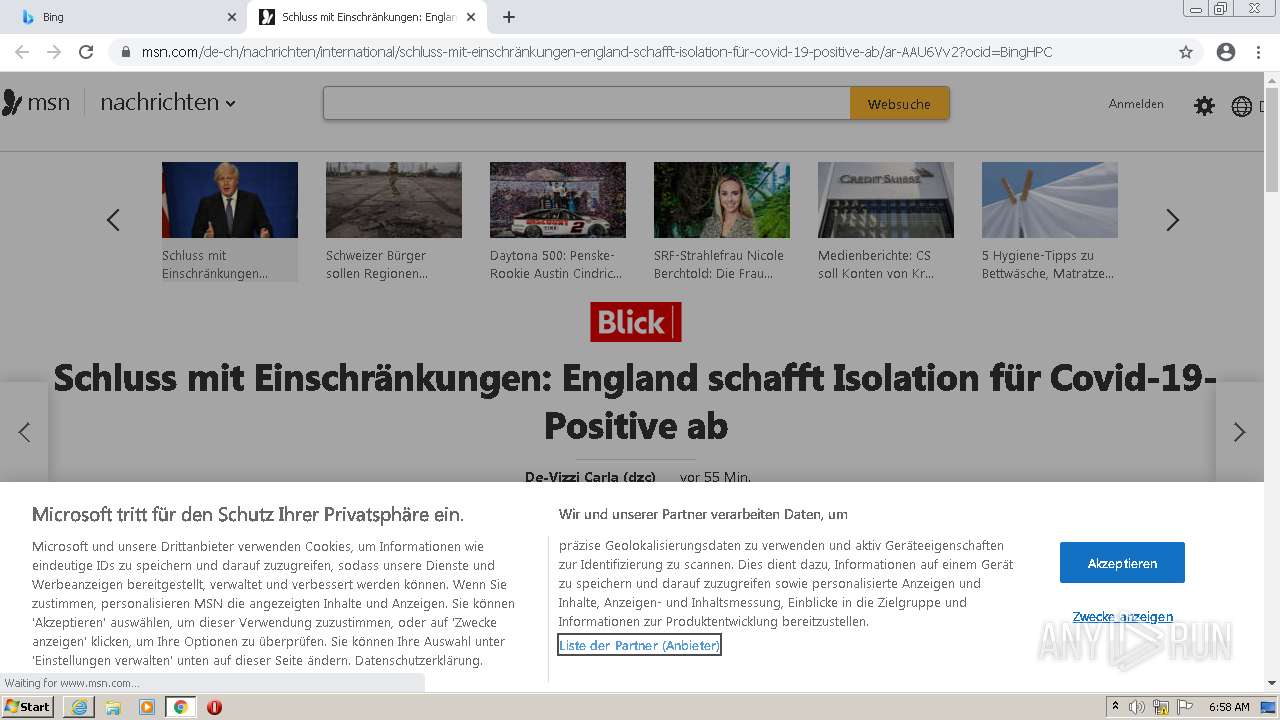
Task: Click the article headline text
Action: (x=635, y=402)
